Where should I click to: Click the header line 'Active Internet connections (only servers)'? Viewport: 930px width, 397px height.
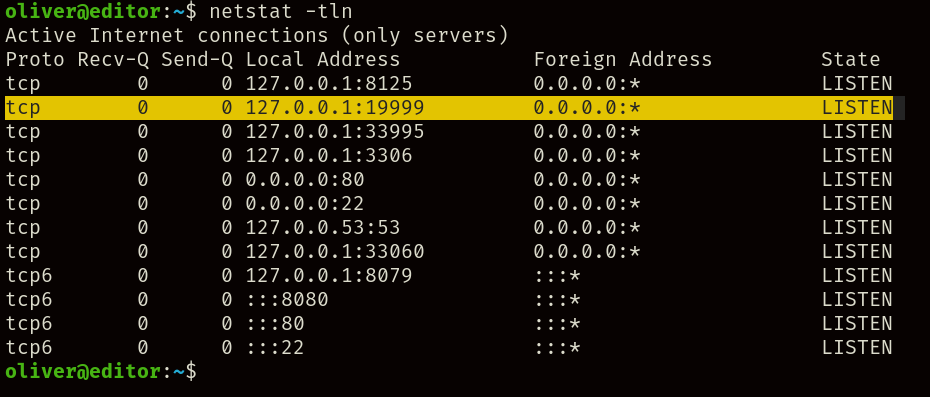[x=257, y=36]
